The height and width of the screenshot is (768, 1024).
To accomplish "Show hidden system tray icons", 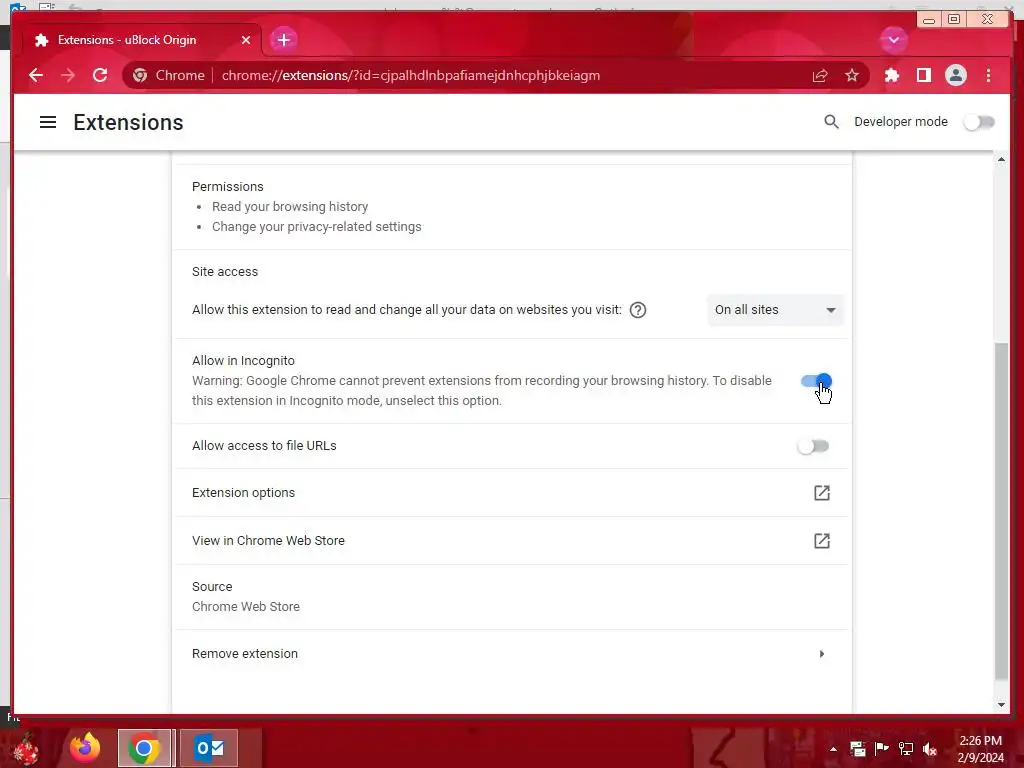I will click(x=833, y=749).
